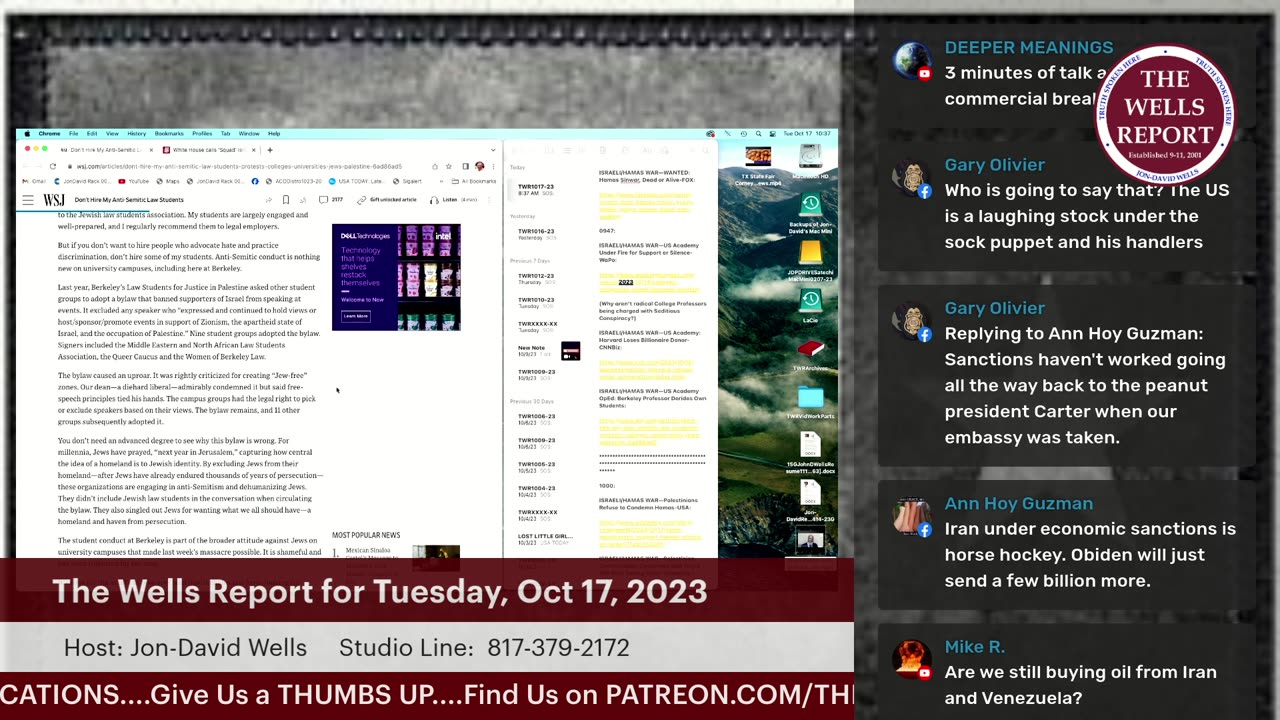Viewport: 1280px width, 720px height.
Task: Open Maps bookmark
Action: 168,181
